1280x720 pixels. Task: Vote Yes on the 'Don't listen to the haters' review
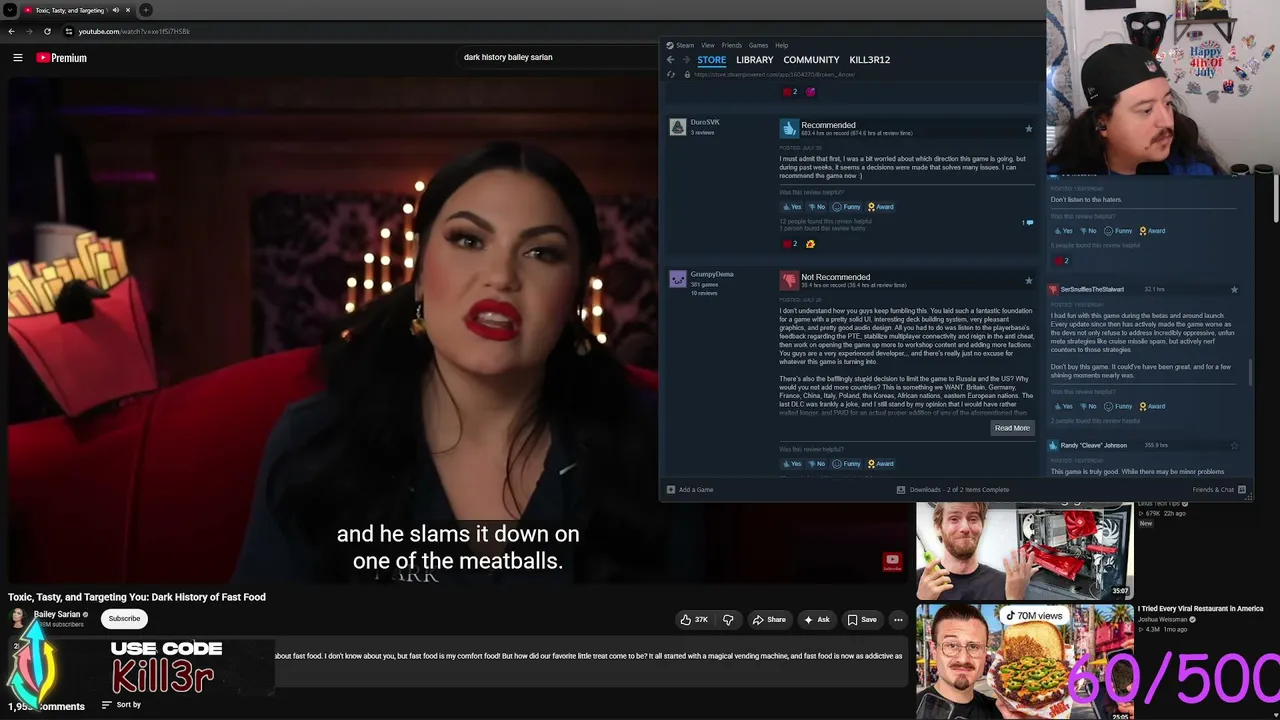(1064, 231)
